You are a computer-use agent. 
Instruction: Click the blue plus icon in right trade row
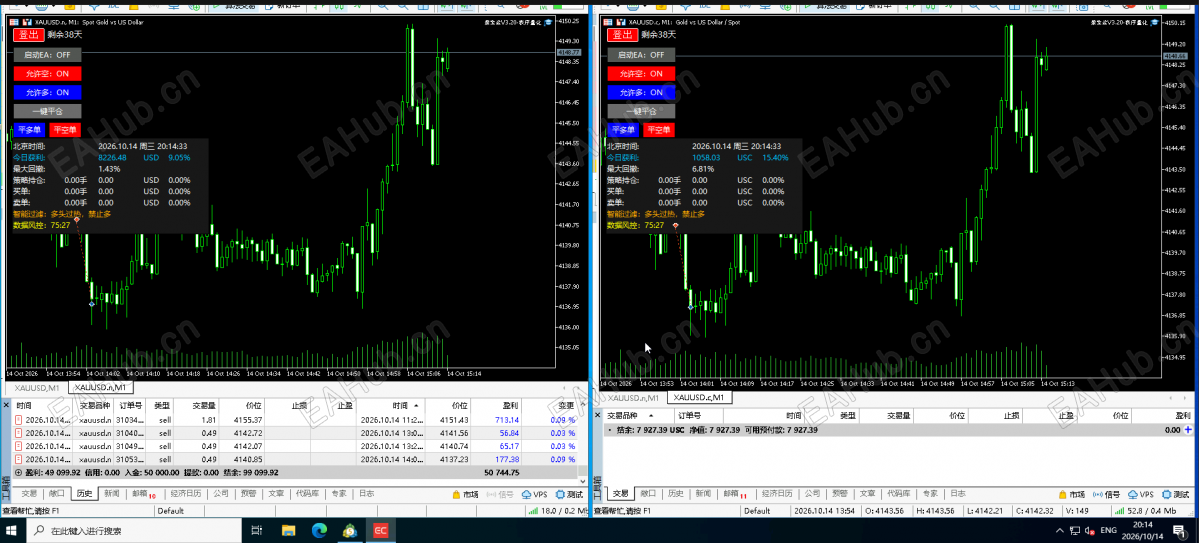pyautogui.click(x=1188, y=430)
